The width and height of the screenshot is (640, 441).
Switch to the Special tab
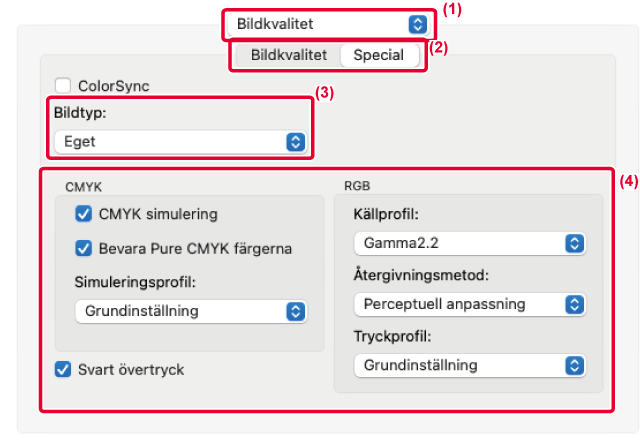click(379, 55)
